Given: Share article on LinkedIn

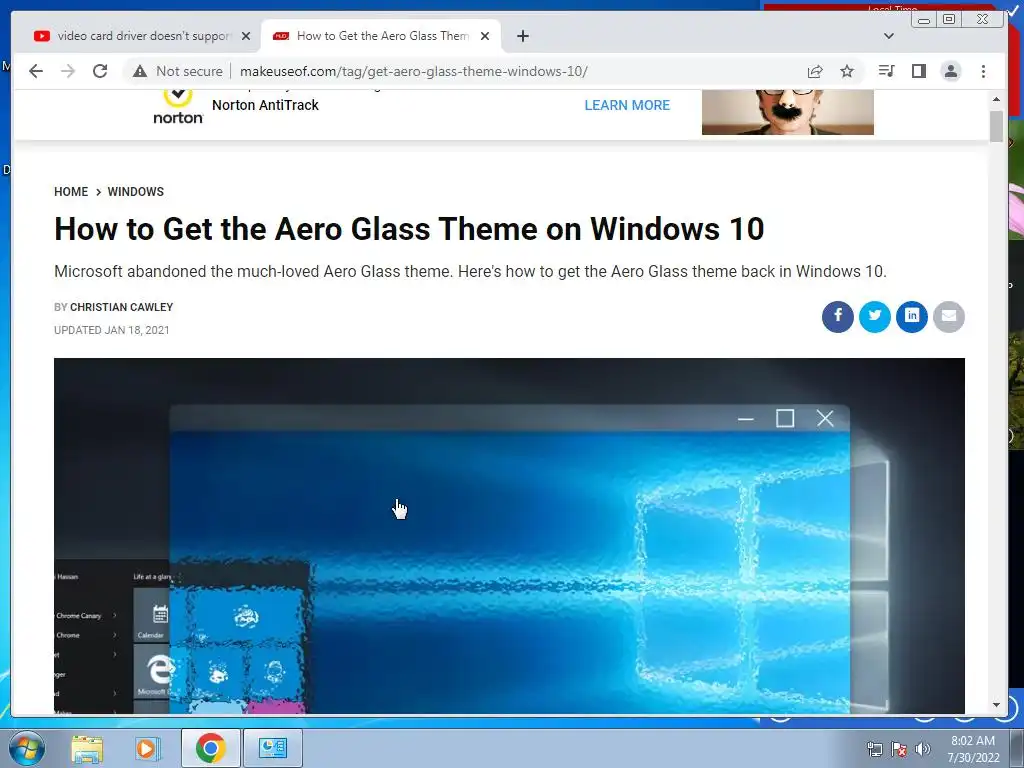Looking at the screenshot, I should click(912, 317).
